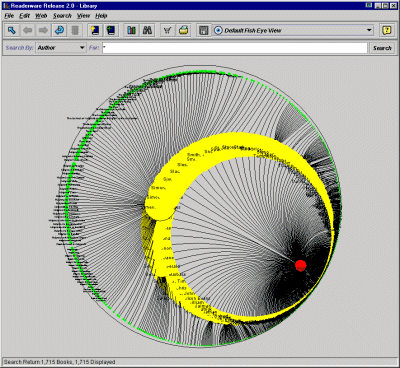The height and width of the screenshot is (368, 400).
Task: Expand the Search By Author dropdown
Action: (61, 48)
